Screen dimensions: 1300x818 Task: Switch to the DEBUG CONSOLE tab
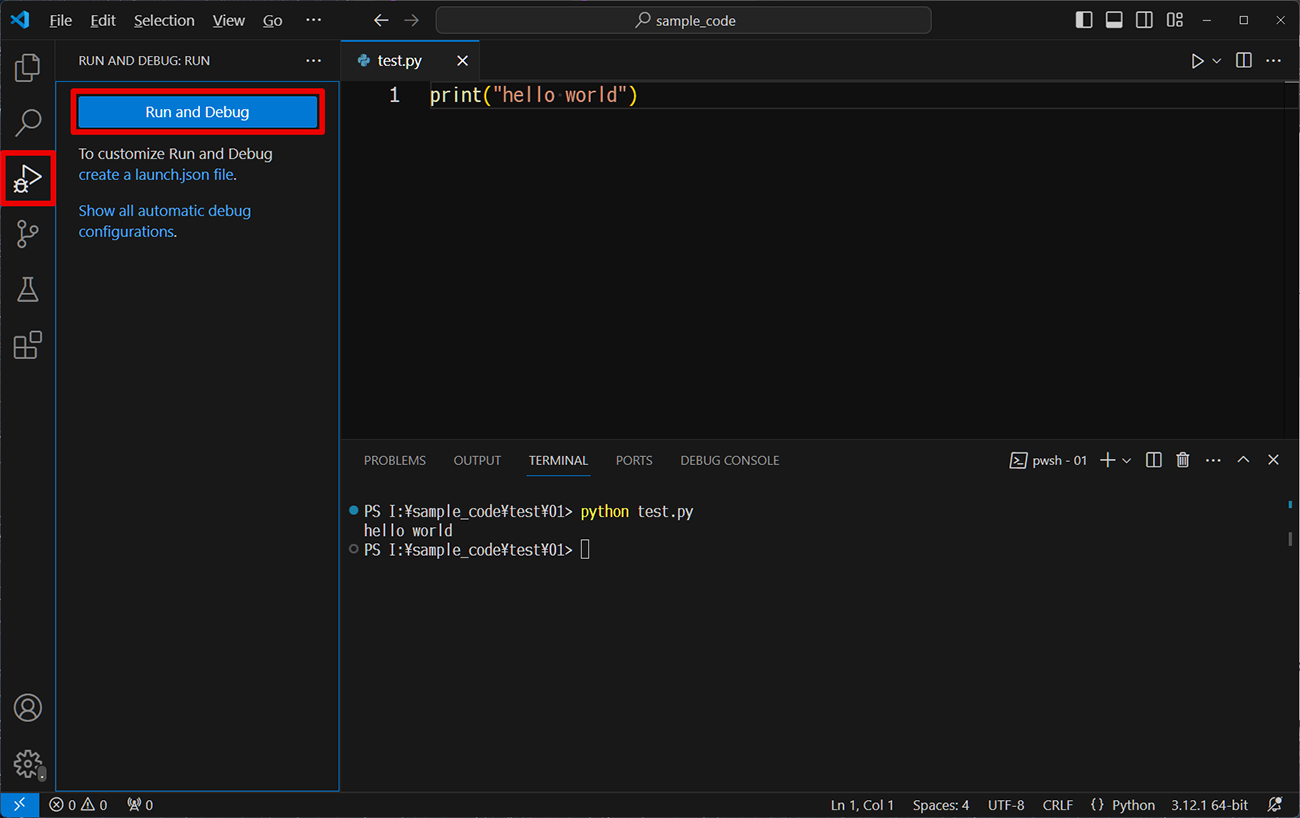pyautogui.click(x=729, y=460)
